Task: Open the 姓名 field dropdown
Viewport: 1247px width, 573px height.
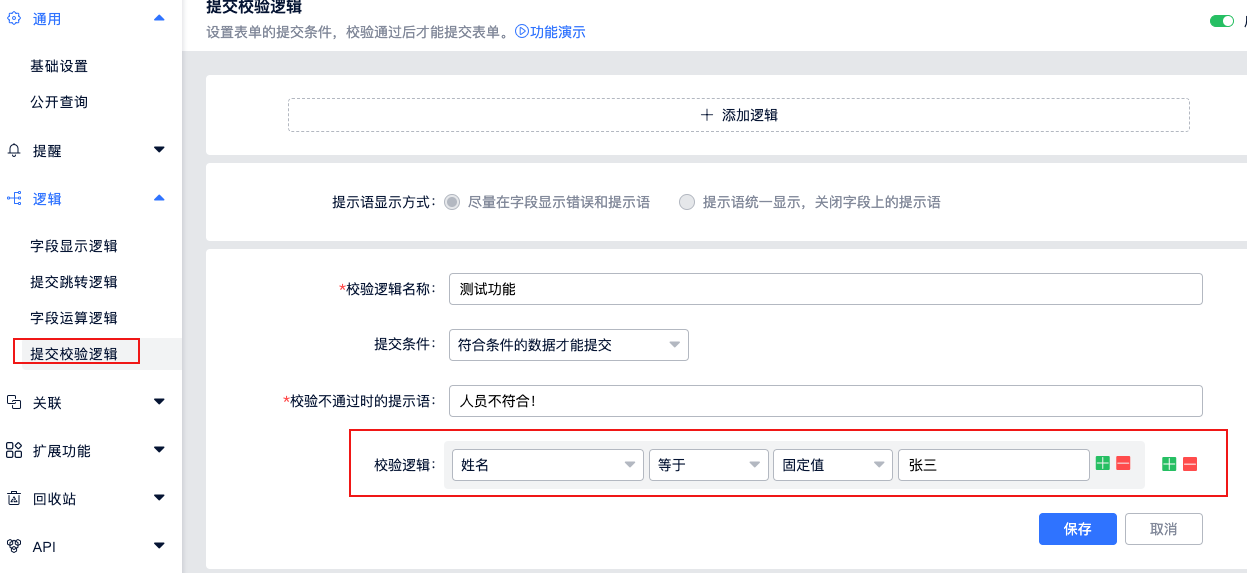Action: coord(547,465)
